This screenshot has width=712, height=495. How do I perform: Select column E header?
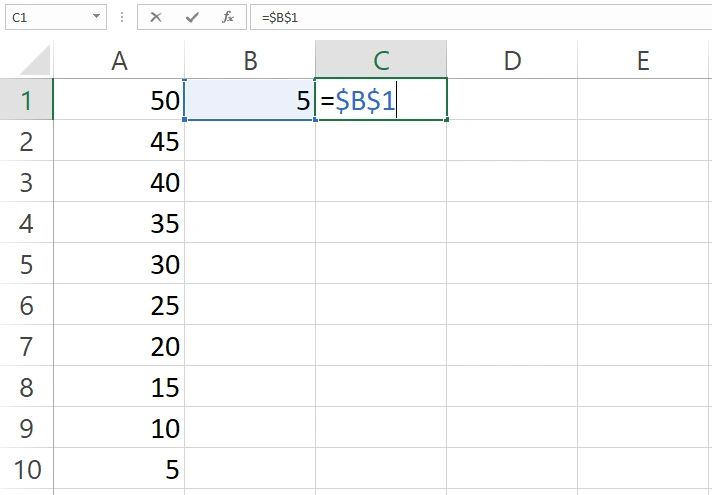tap(644, 60)
